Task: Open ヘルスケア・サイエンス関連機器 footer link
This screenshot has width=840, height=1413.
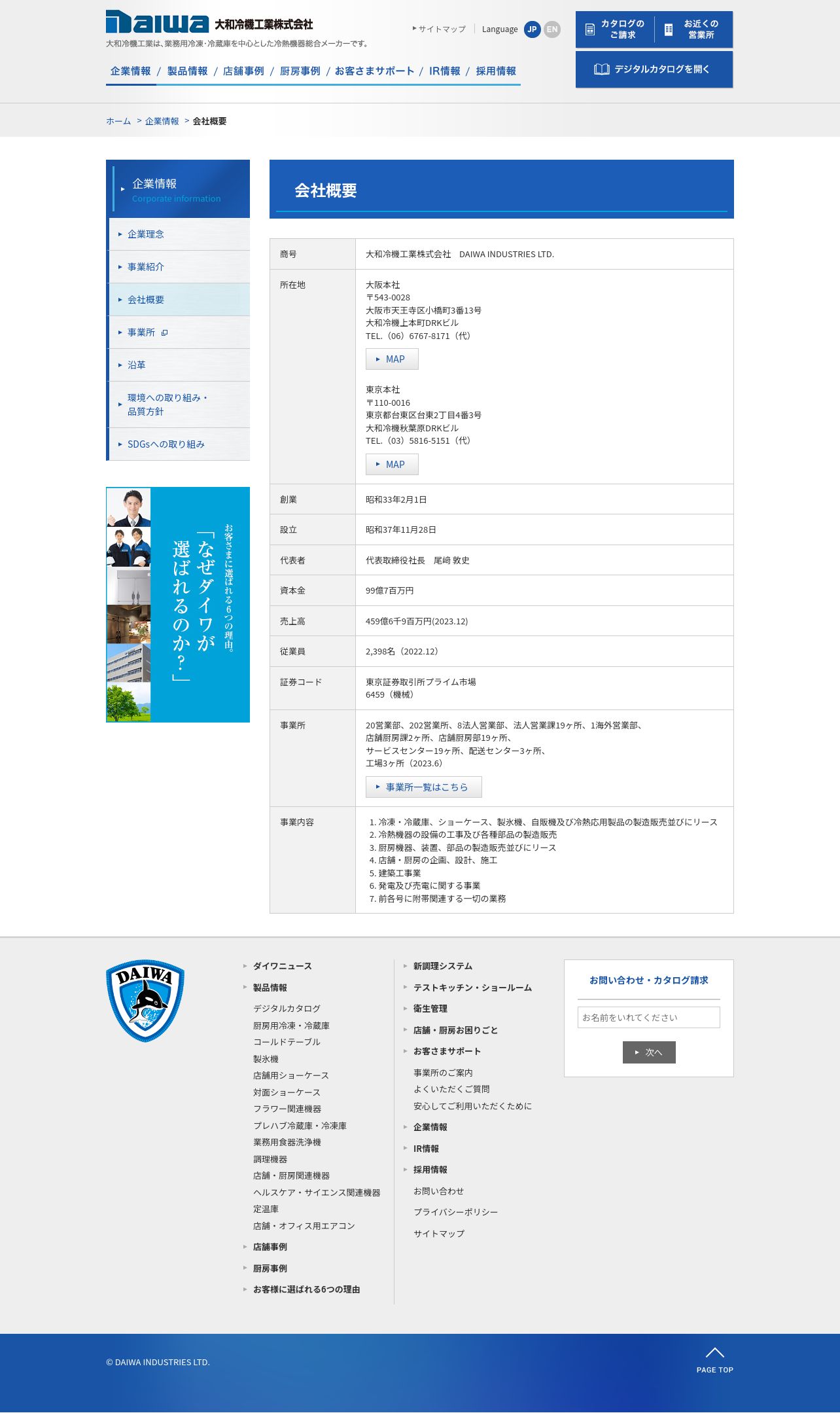Action: coord(317,1192)
